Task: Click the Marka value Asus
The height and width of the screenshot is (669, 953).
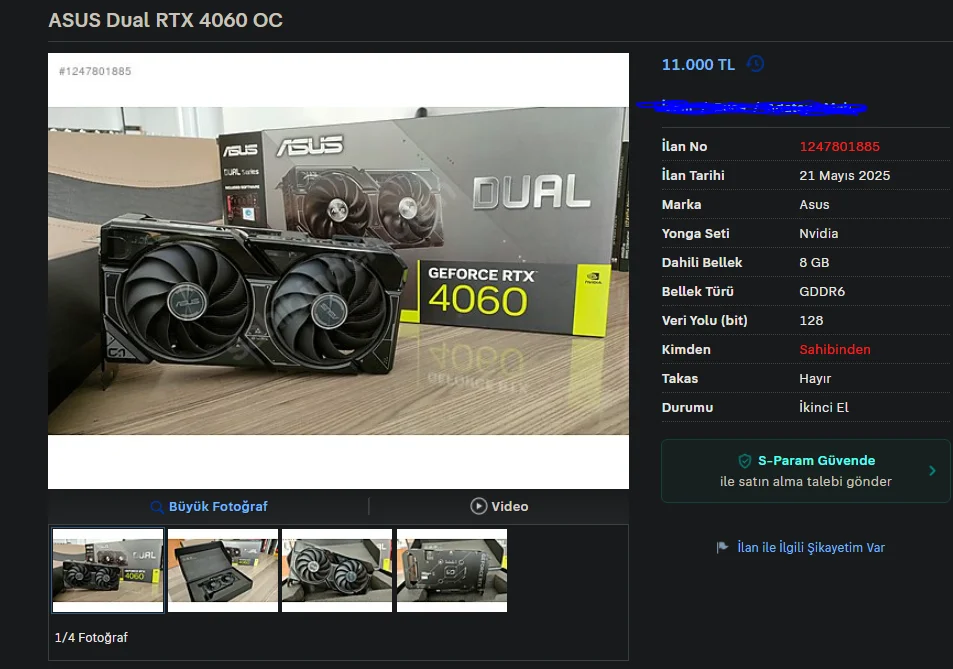Action: pyautogui.click(x=814, y=205)
